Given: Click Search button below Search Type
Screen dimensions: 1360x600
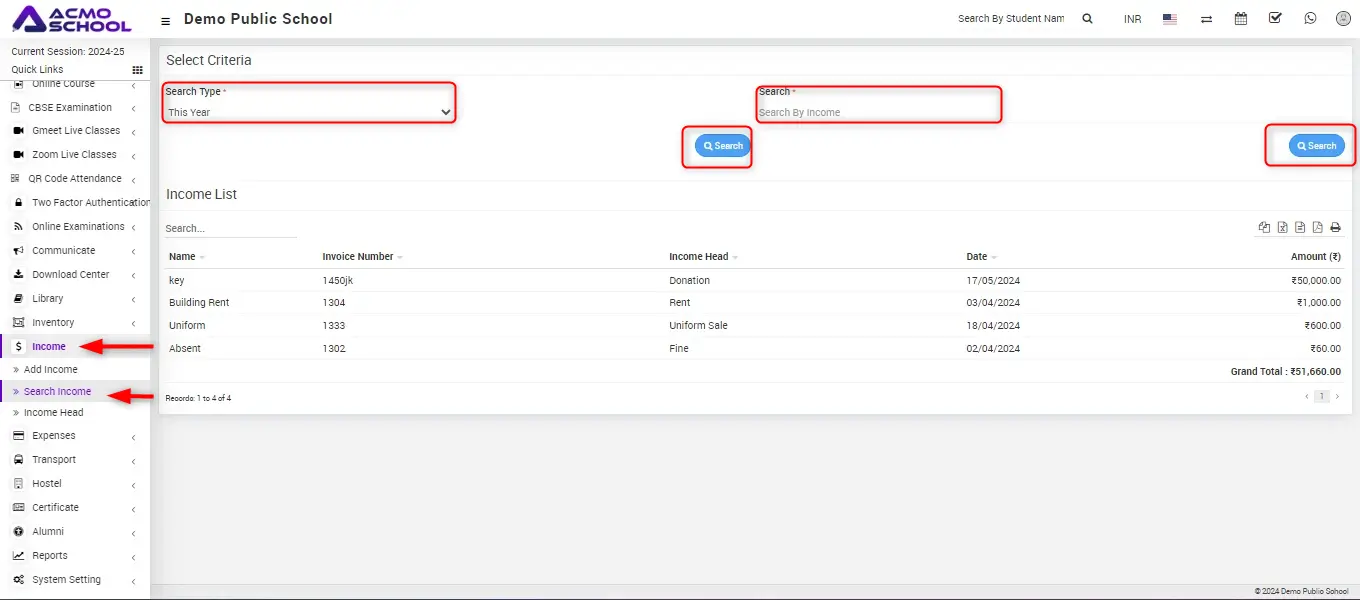Looking at the screenshot, I should (722, 146).
